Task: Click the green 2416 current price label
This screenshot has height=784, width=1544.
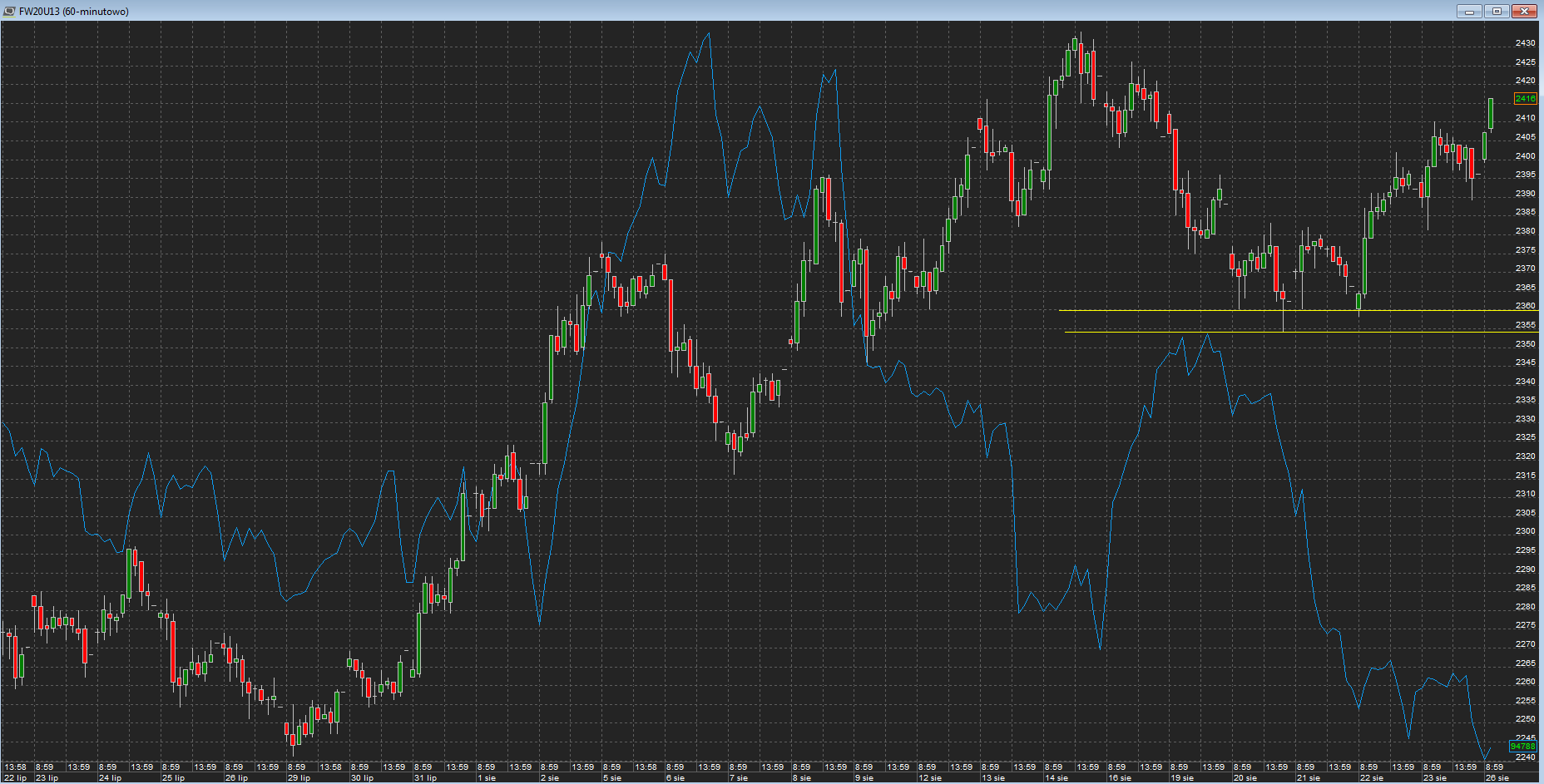Action: [1525, 99]
